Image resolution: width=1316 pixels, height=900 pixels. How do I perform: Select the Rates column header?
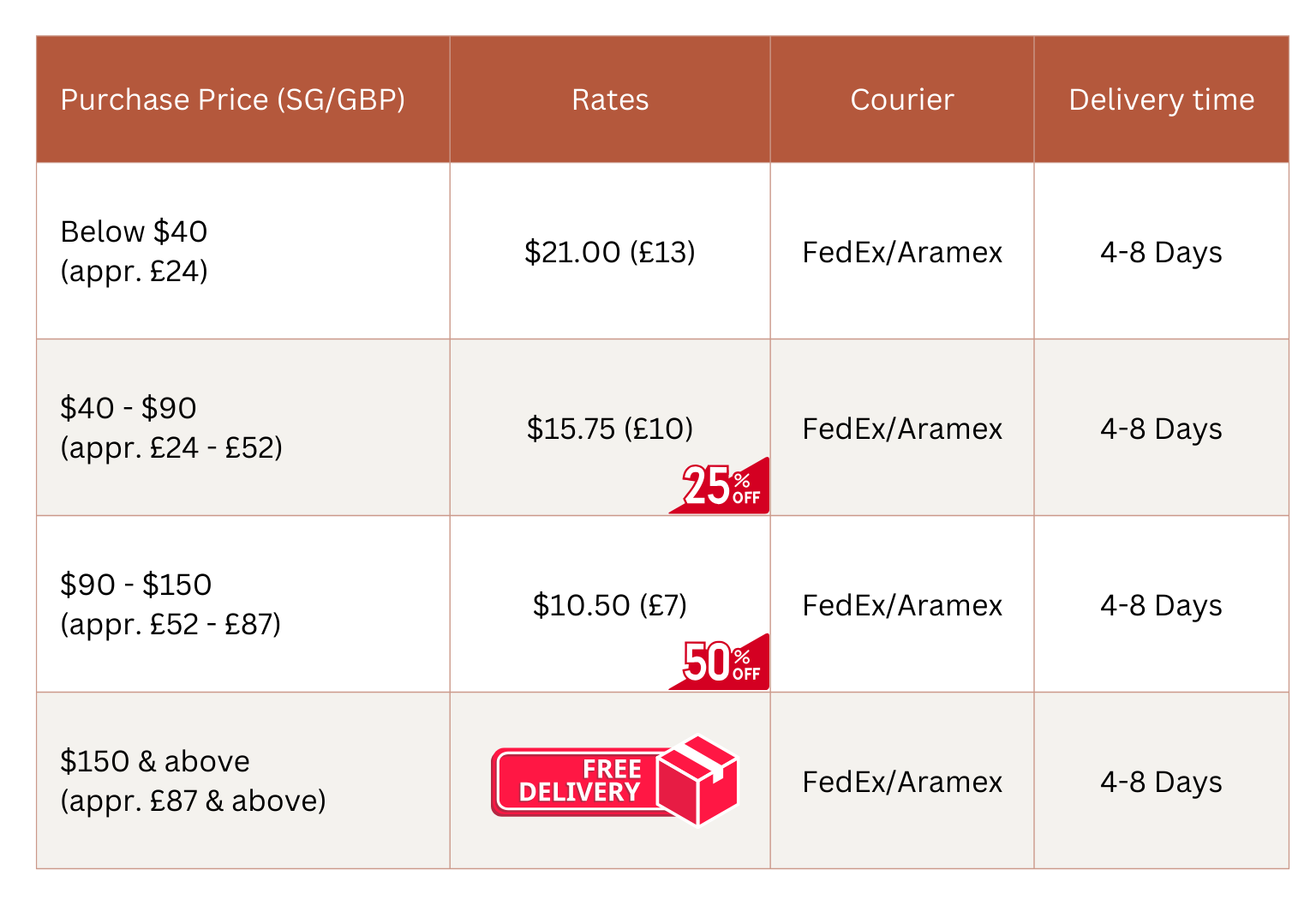610,100
